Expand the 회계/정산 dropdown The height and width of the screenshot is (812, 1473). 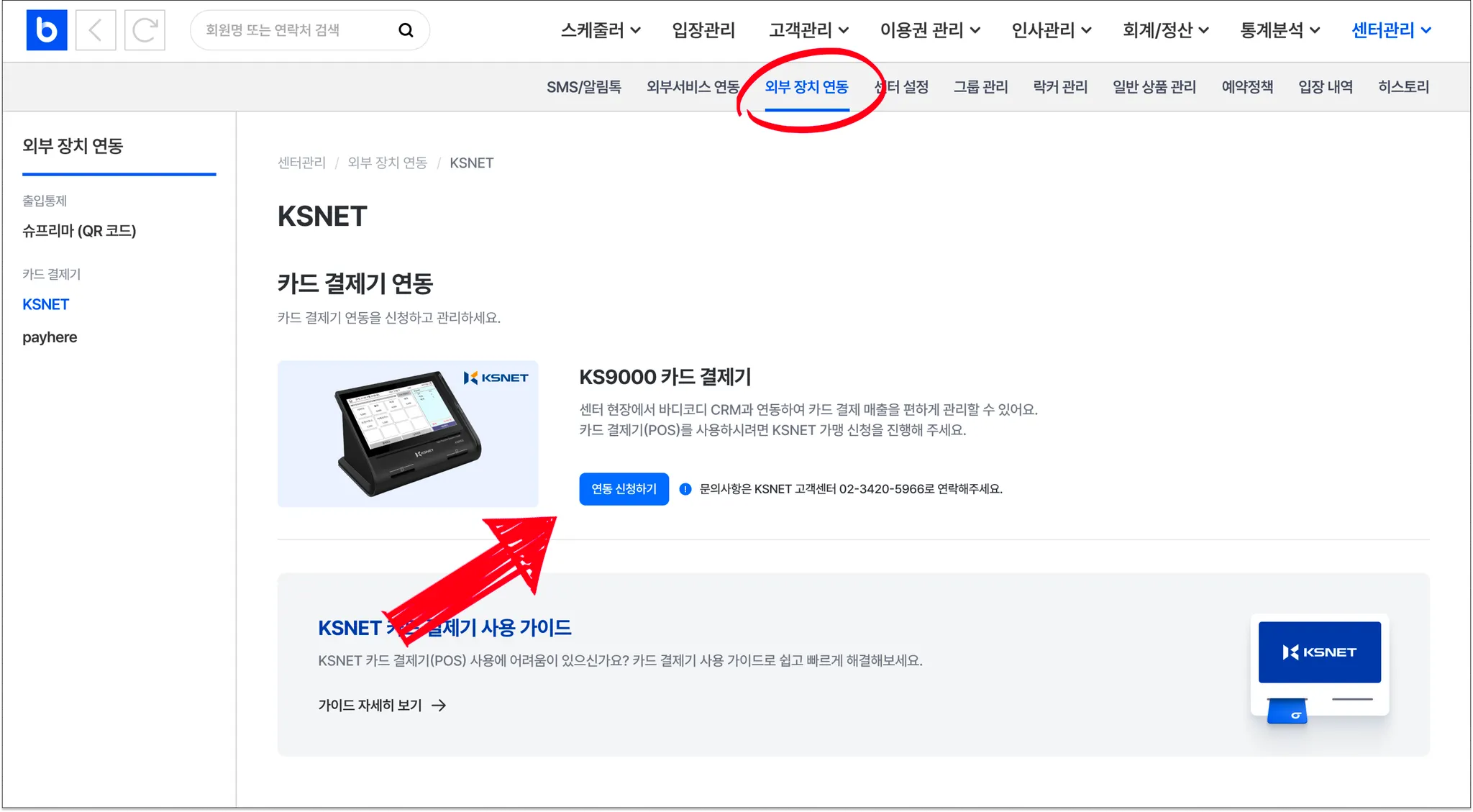coord(1165,30)
